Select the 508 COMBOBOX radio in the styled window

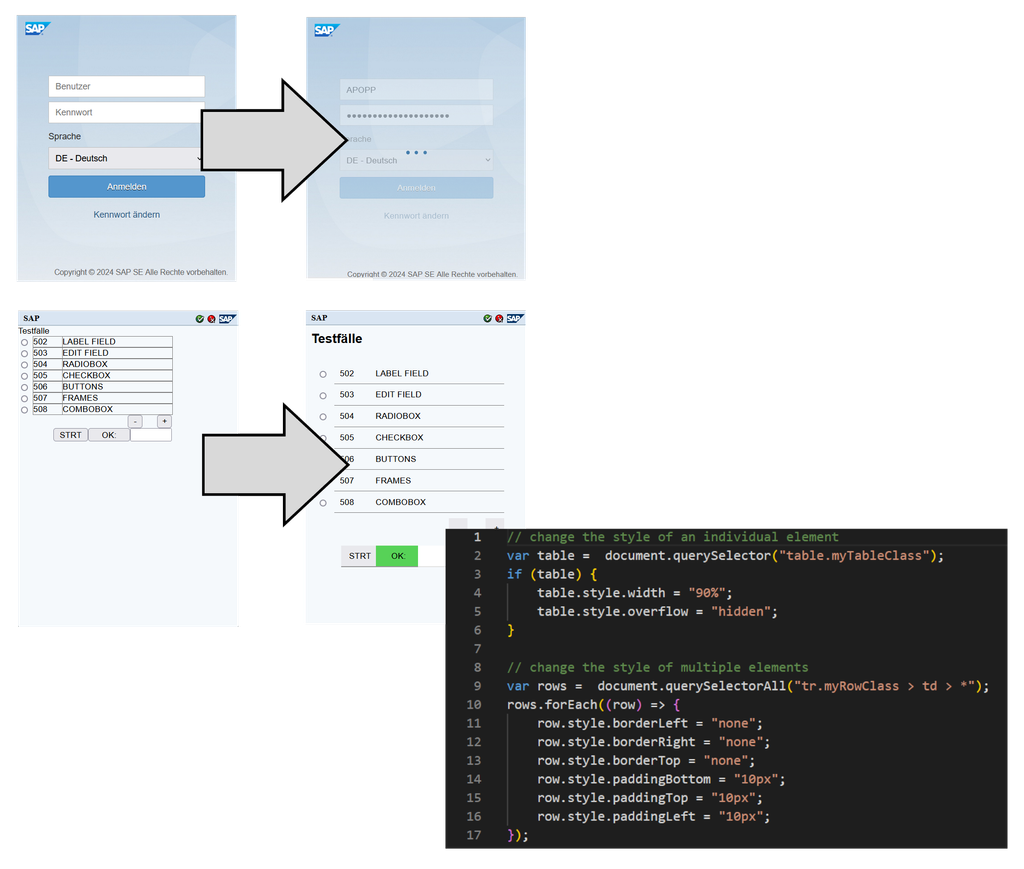pos(322,501)
